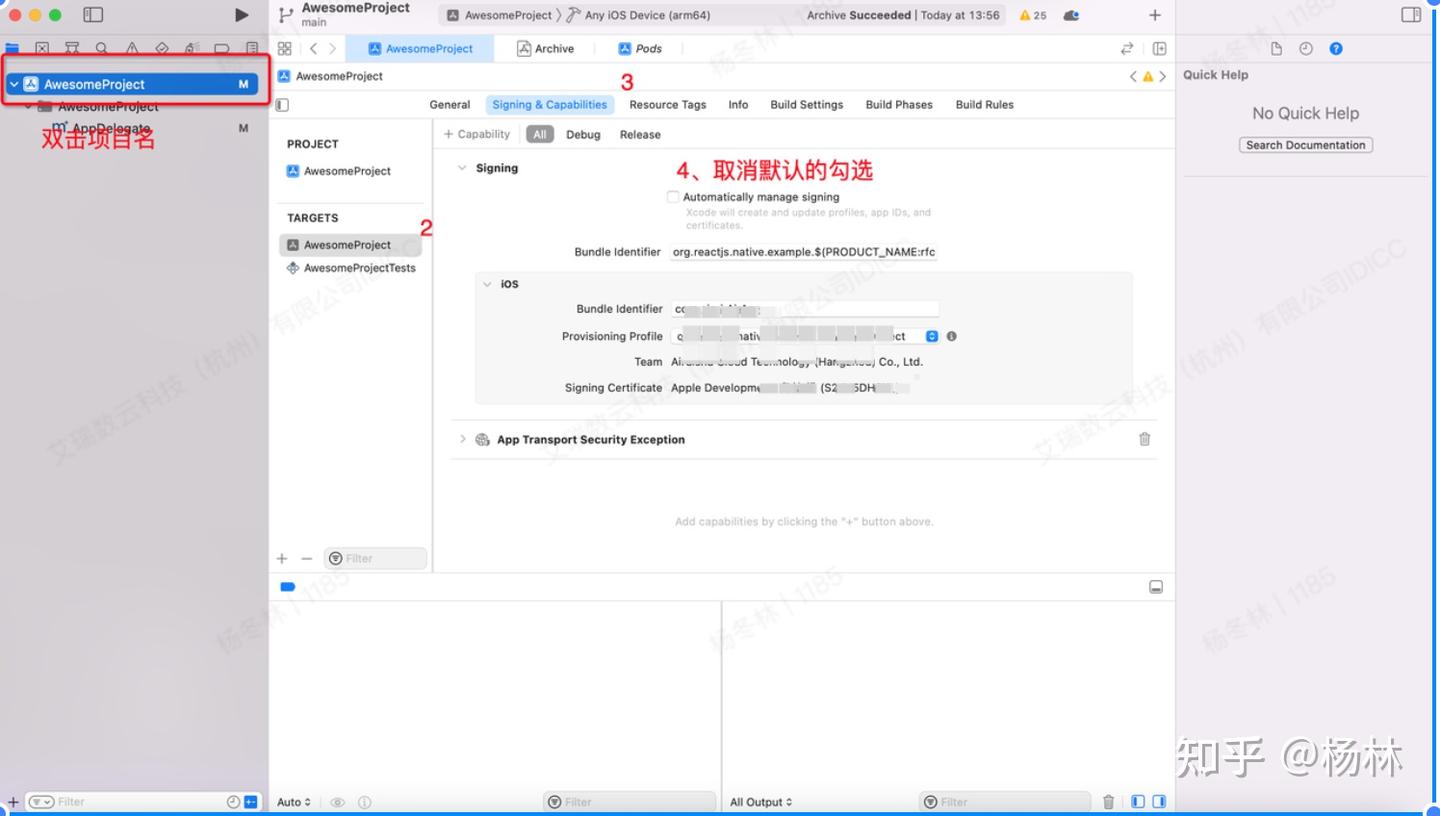This screenshot has height=816, width=1440.
Task: Add a new target with the plus button
Action: coord(282,558)
